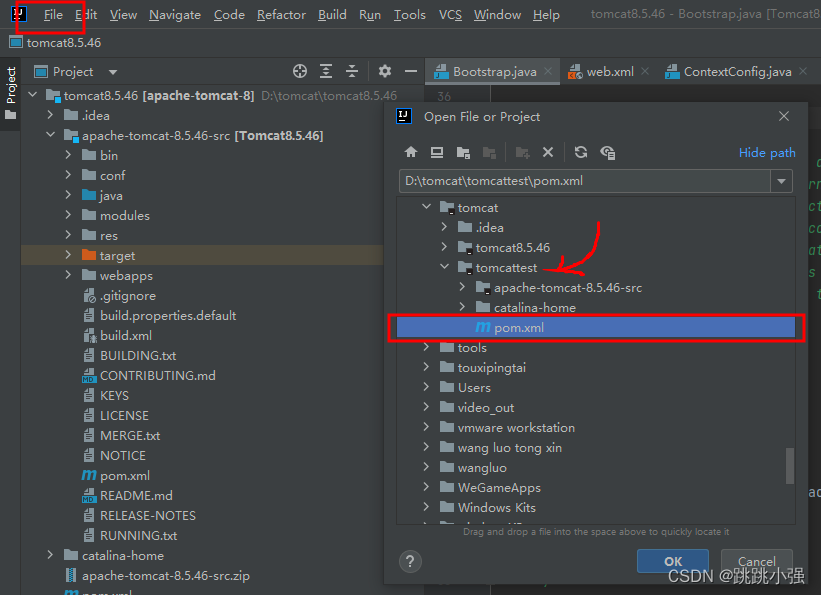This screenshot has width=821, height=595.
Task: Close the Bootstrap.java tab
Action: click(x=548, y=71)
